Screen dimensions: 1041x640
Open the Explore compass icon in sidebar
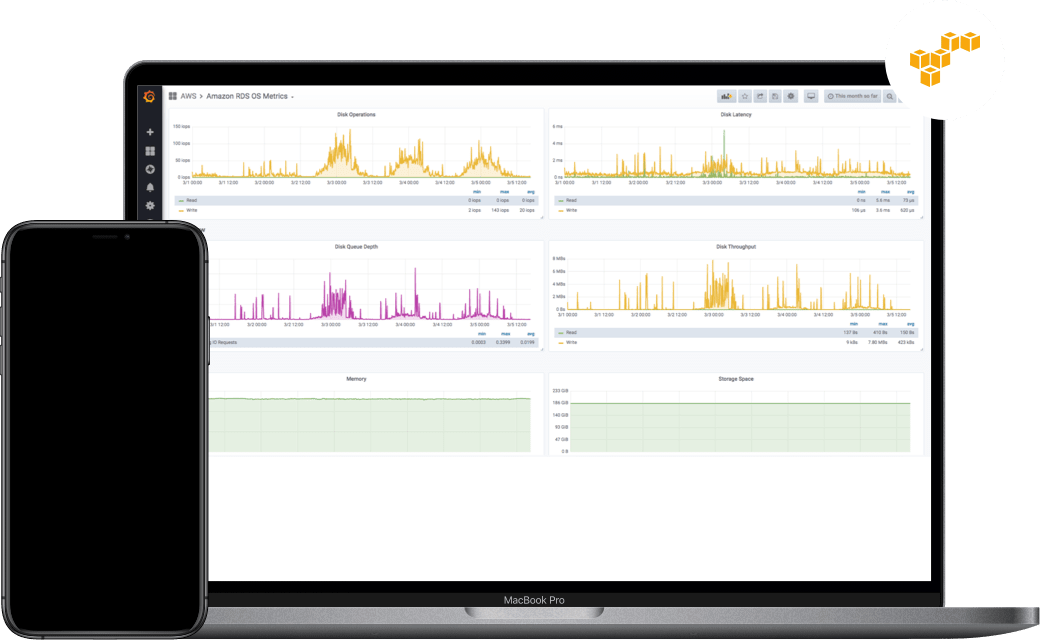coord(150,169)
